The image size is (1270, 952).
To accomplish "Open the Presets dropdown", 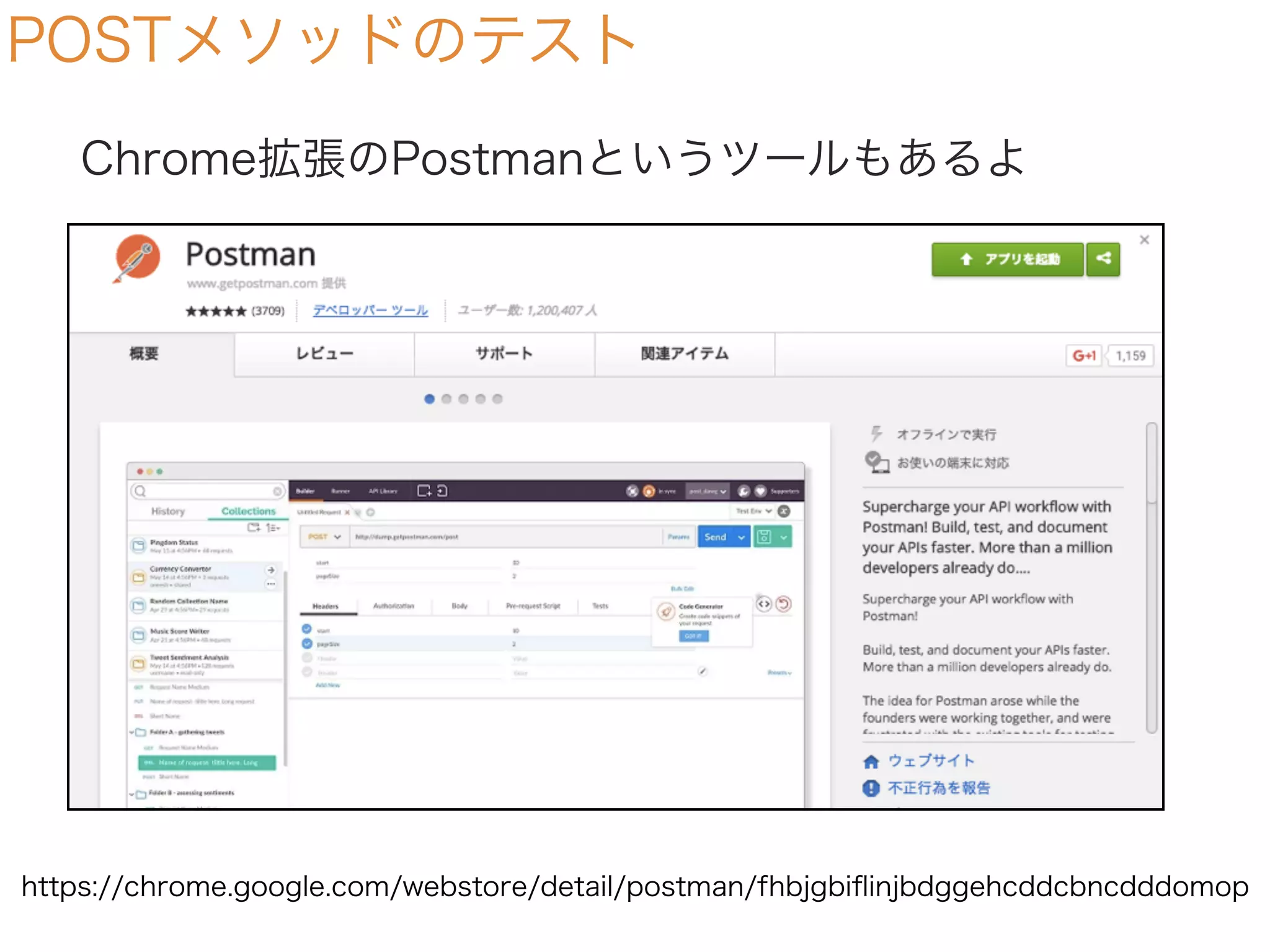I will point(779,672).
